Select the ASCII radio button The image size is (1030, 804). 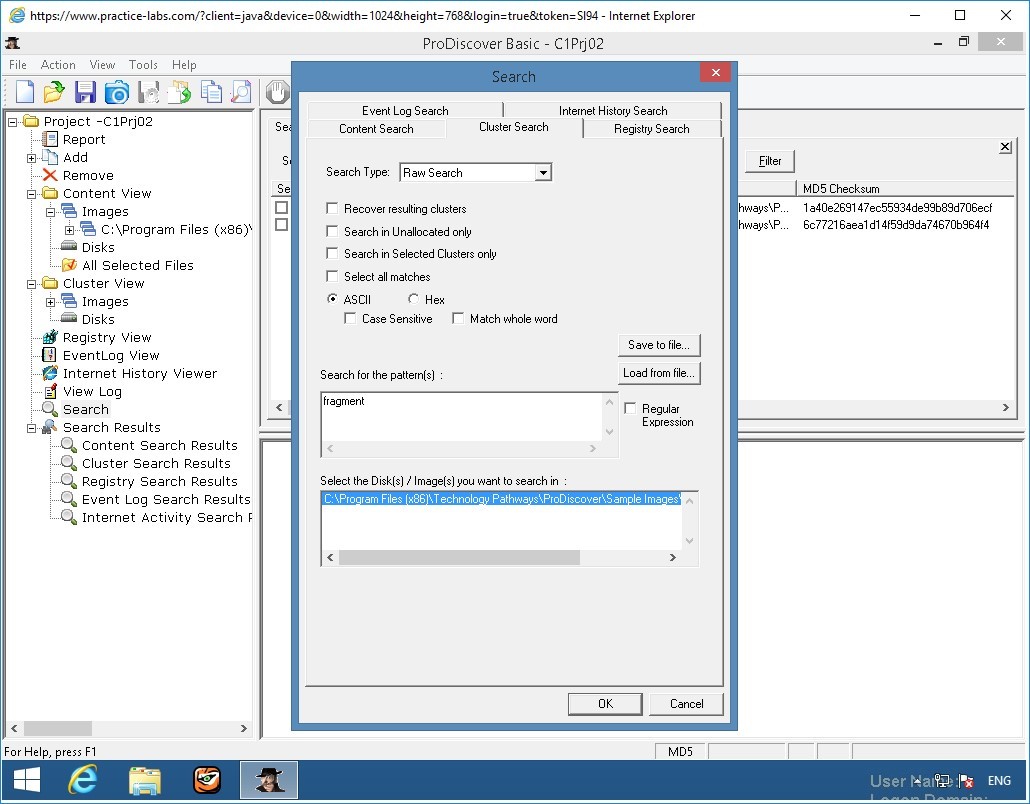point(332,299)
